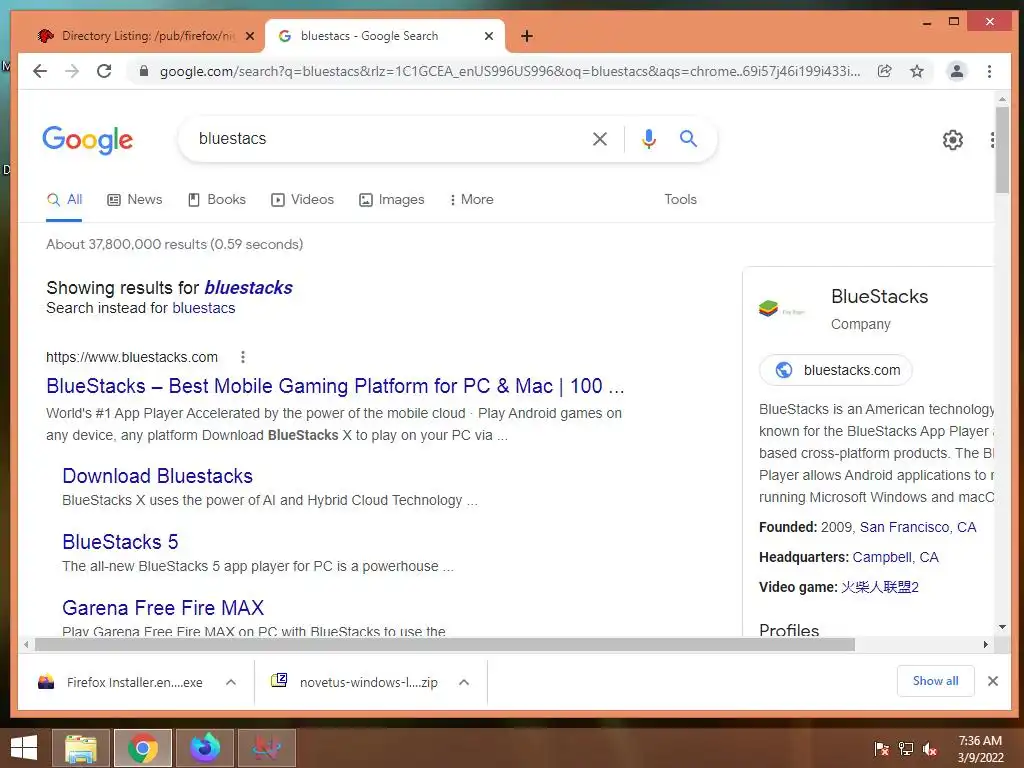Select the All results tab

click(x=65, y=200)
